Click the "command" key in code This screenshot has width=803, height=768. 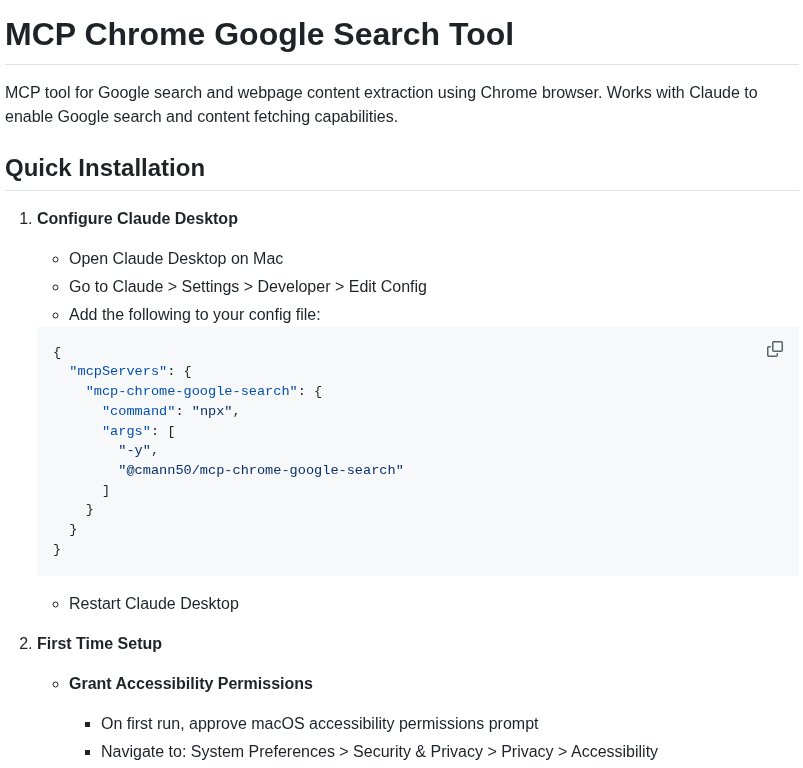tap(139, 411)
